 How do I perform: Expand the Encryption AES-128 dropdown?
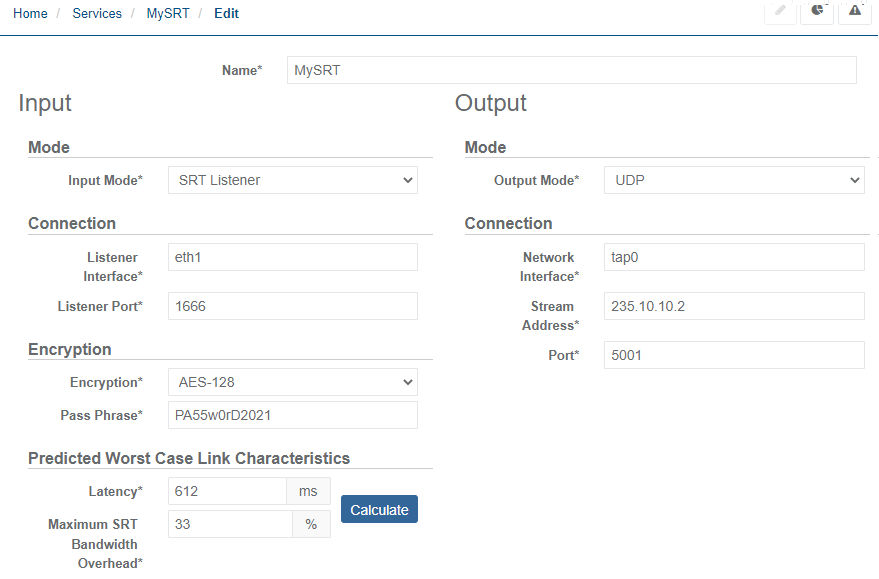tap(292, 382)
